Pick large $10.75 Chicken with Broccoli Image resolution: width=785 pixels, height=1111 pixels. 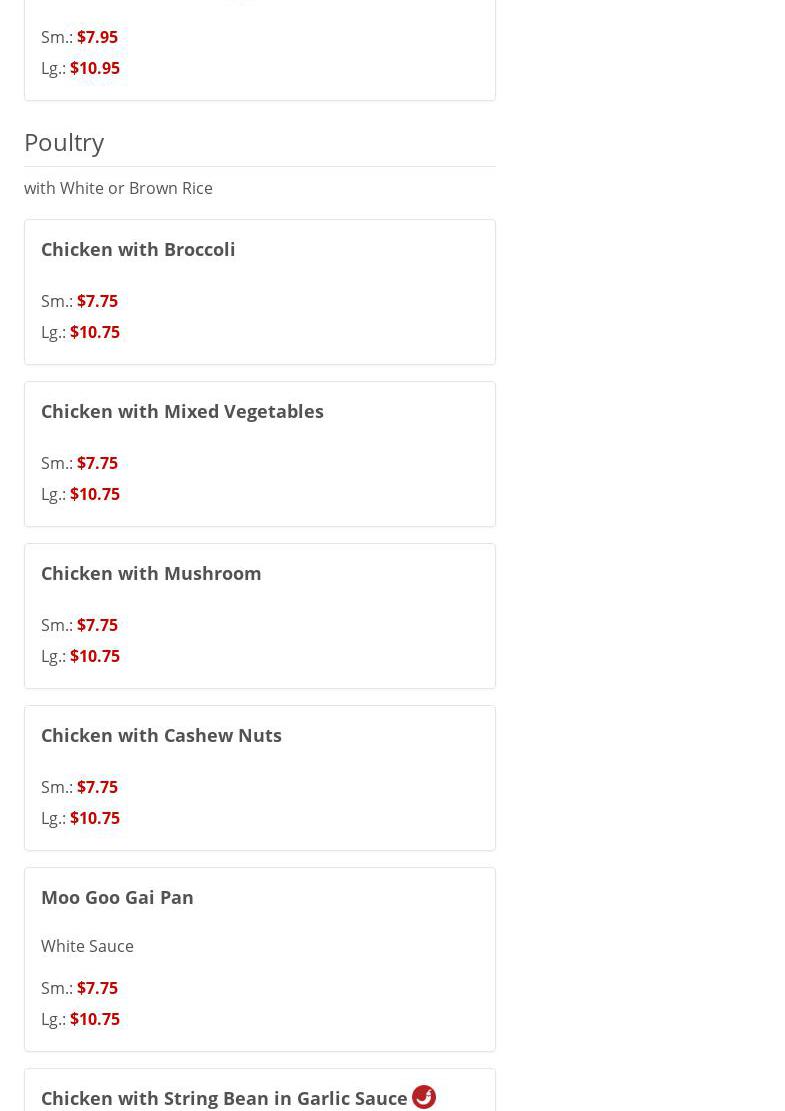tap(95, 332)
